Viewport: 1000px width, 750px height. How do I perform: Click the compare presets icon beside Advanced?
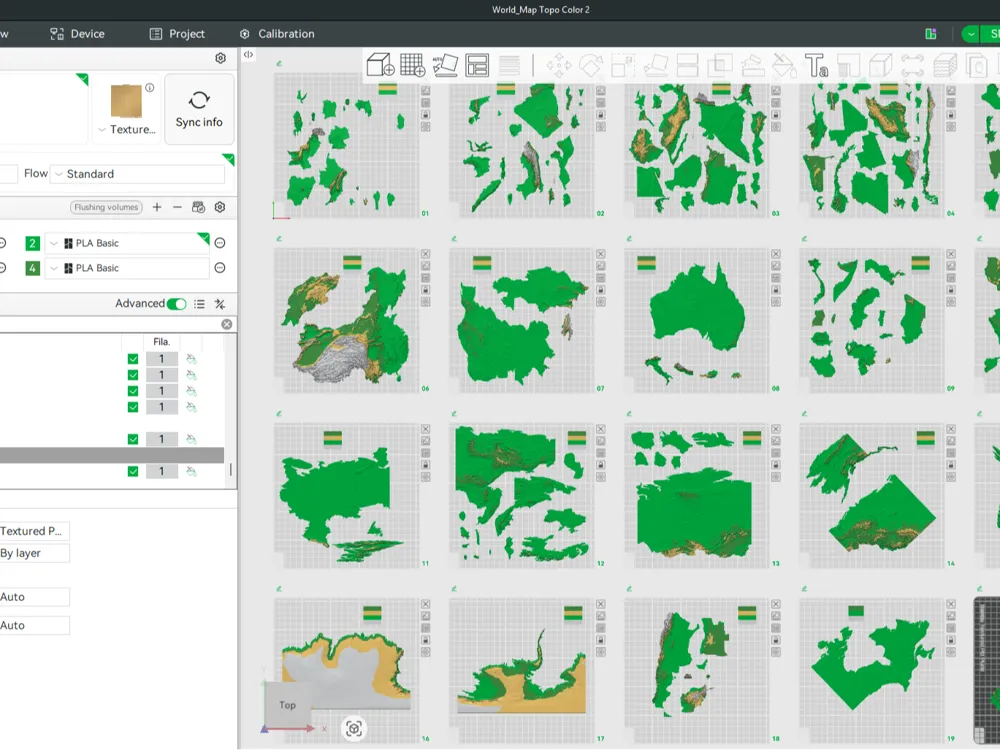pos(220,304)
